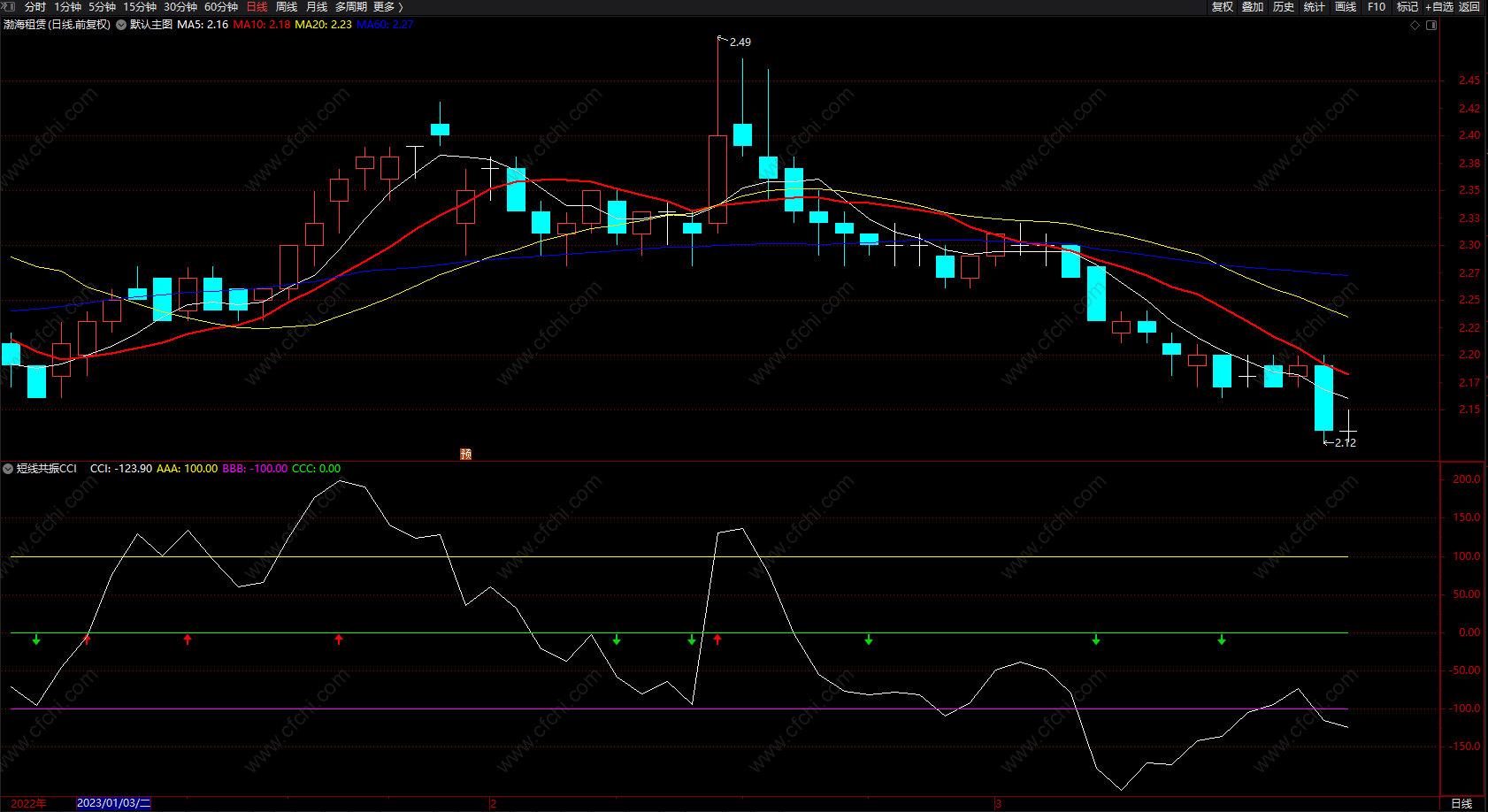Click the panel toggle icon at top-left corner
This screenshot has width=1488, height=812.
10,6
